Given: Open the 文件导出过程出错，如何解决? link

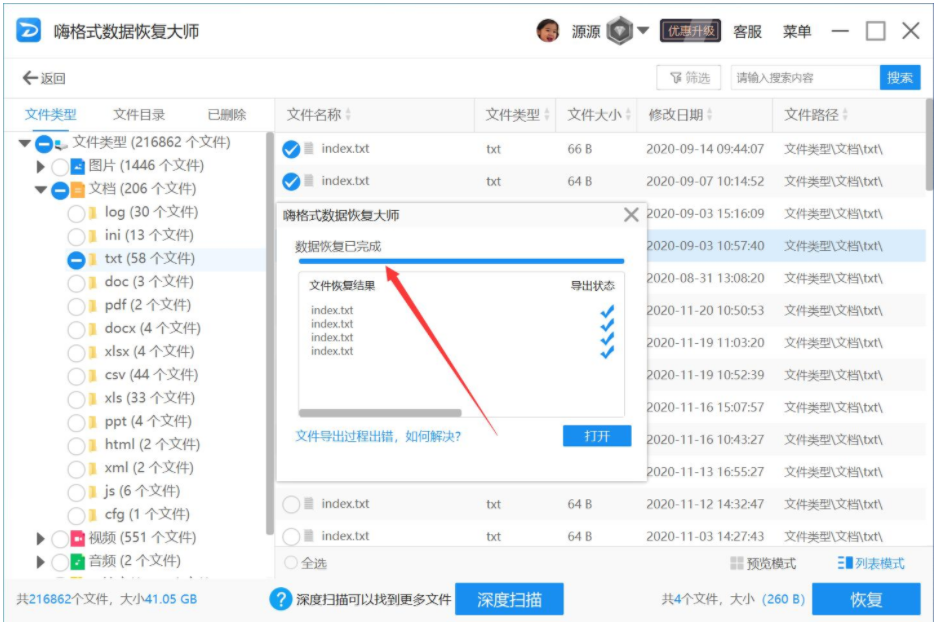Looking at the screenshot, I should (378, 437).
